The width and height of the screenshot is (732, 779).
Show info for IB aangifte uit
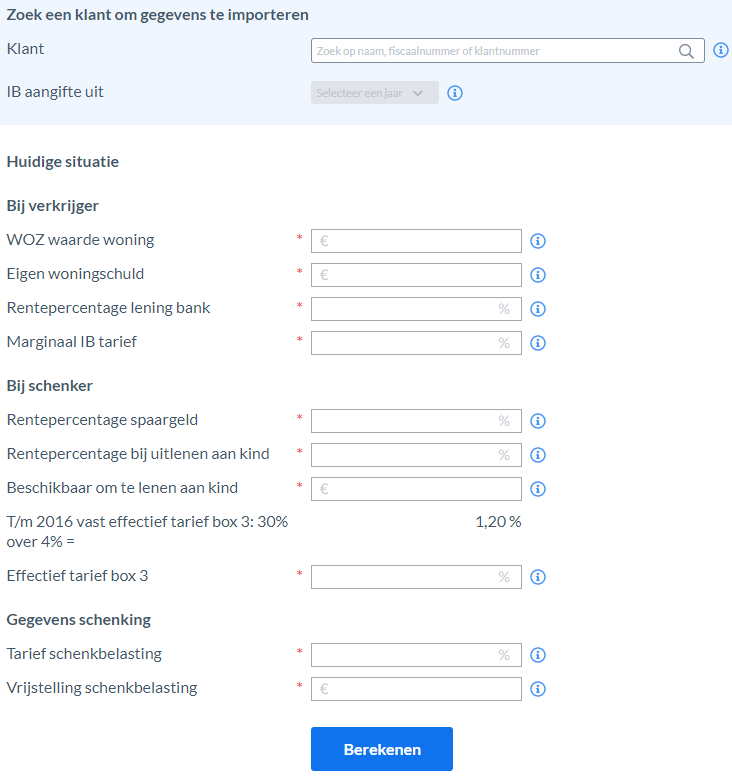(x=455, y=93)
